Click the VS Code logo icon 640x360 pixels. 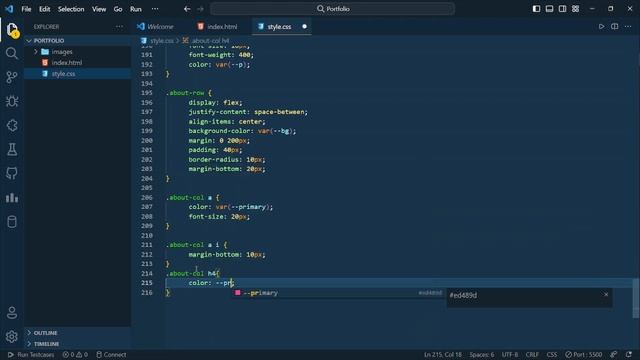tap(9, 9)
